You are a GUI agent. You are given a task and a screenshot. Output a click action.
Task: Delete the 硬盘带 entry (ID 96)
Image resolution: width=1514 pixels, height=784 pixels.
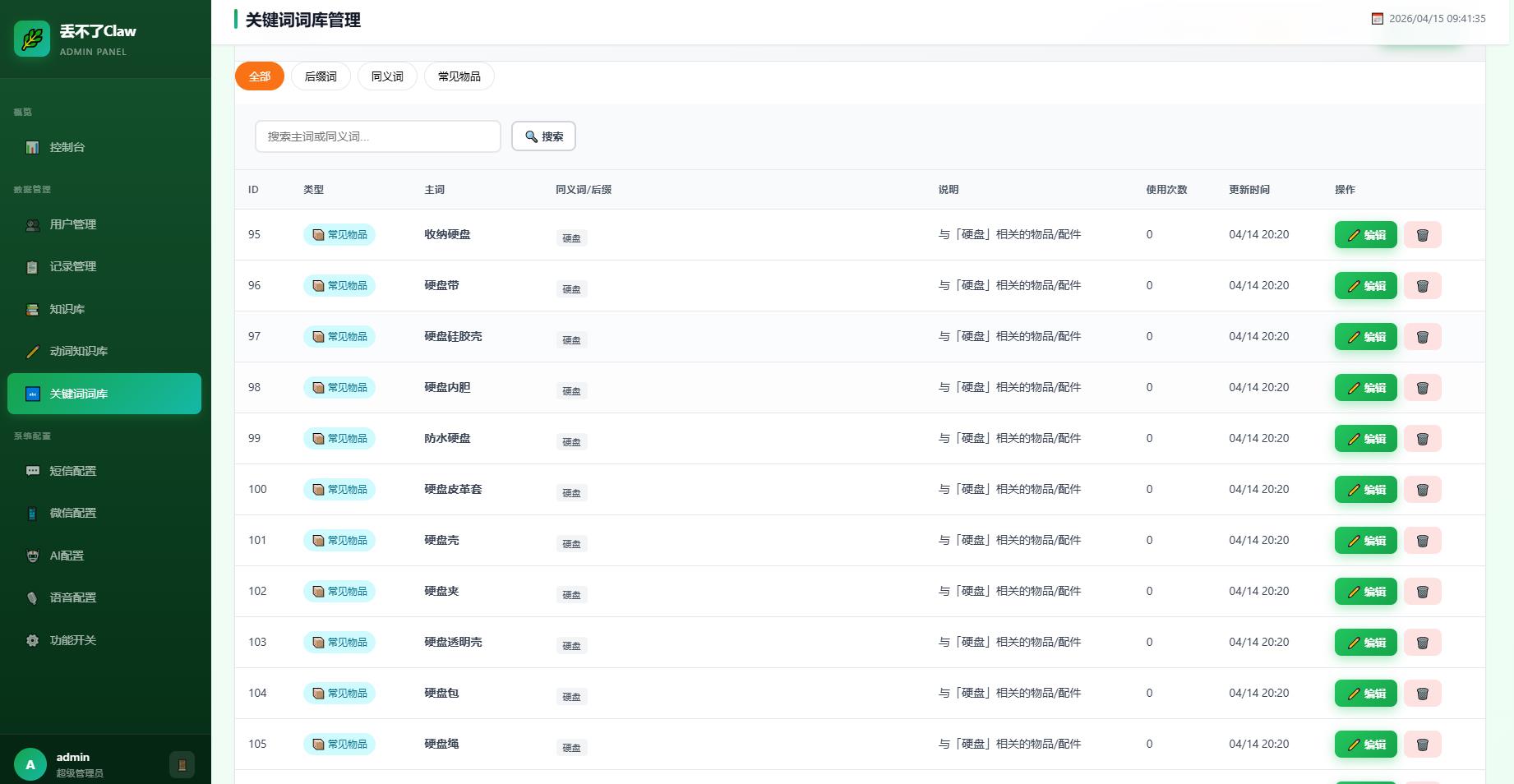coord(1422,286)
